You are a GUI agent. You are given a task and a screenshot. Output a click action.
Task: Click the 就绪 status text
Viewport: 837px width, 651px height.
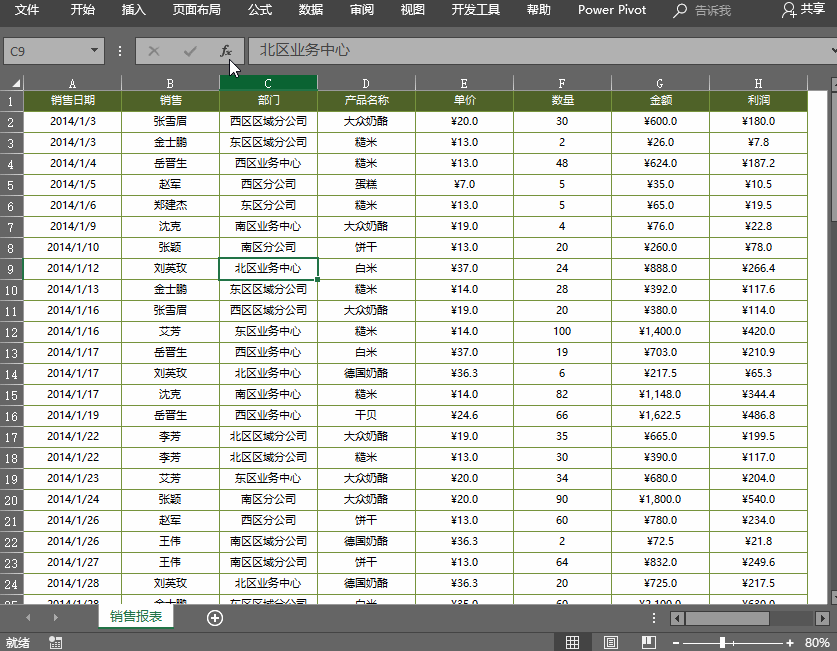(x=18, y=643)
